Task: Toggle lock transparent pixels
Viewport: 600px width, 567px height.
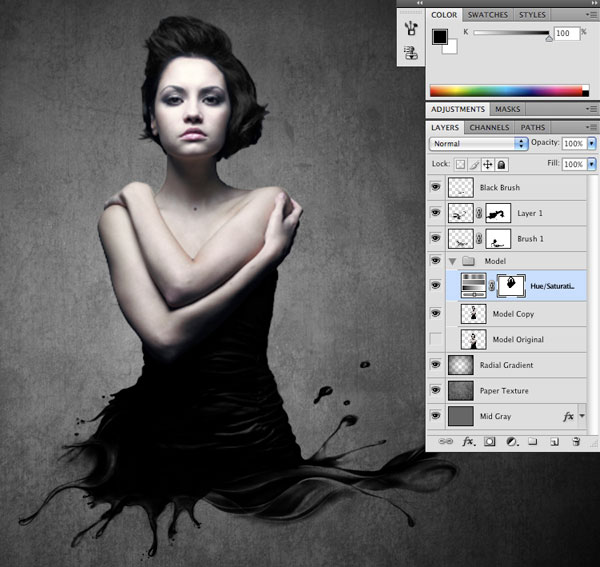Action: point(460,165)
